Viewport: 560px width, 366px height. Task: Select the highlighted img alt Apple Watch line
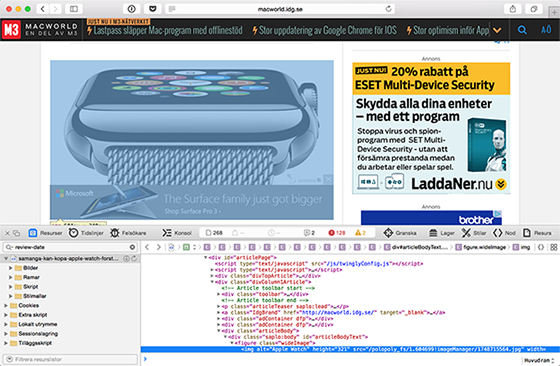[350, 349]
